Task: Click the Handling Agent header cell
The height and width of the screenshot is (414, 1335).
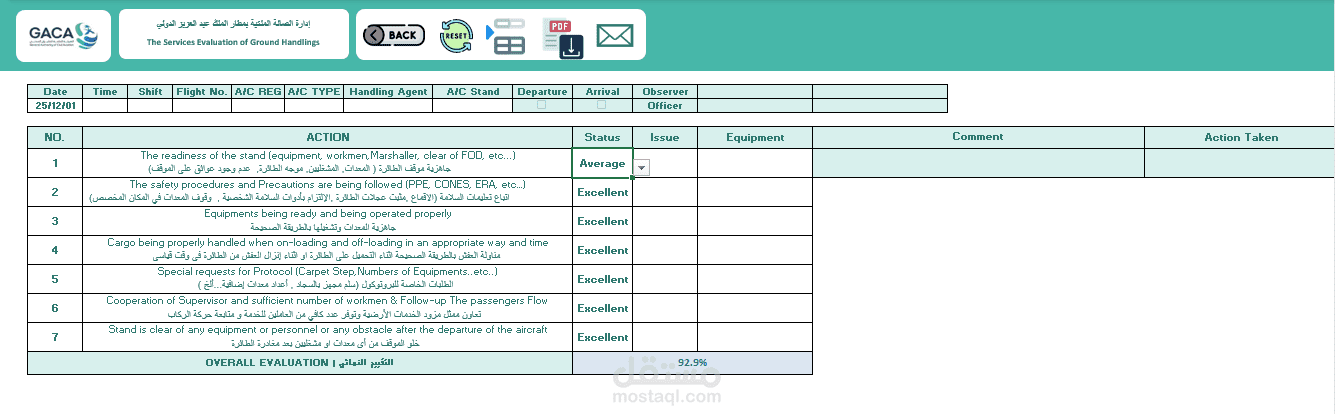Action: (x=388, y=92)
